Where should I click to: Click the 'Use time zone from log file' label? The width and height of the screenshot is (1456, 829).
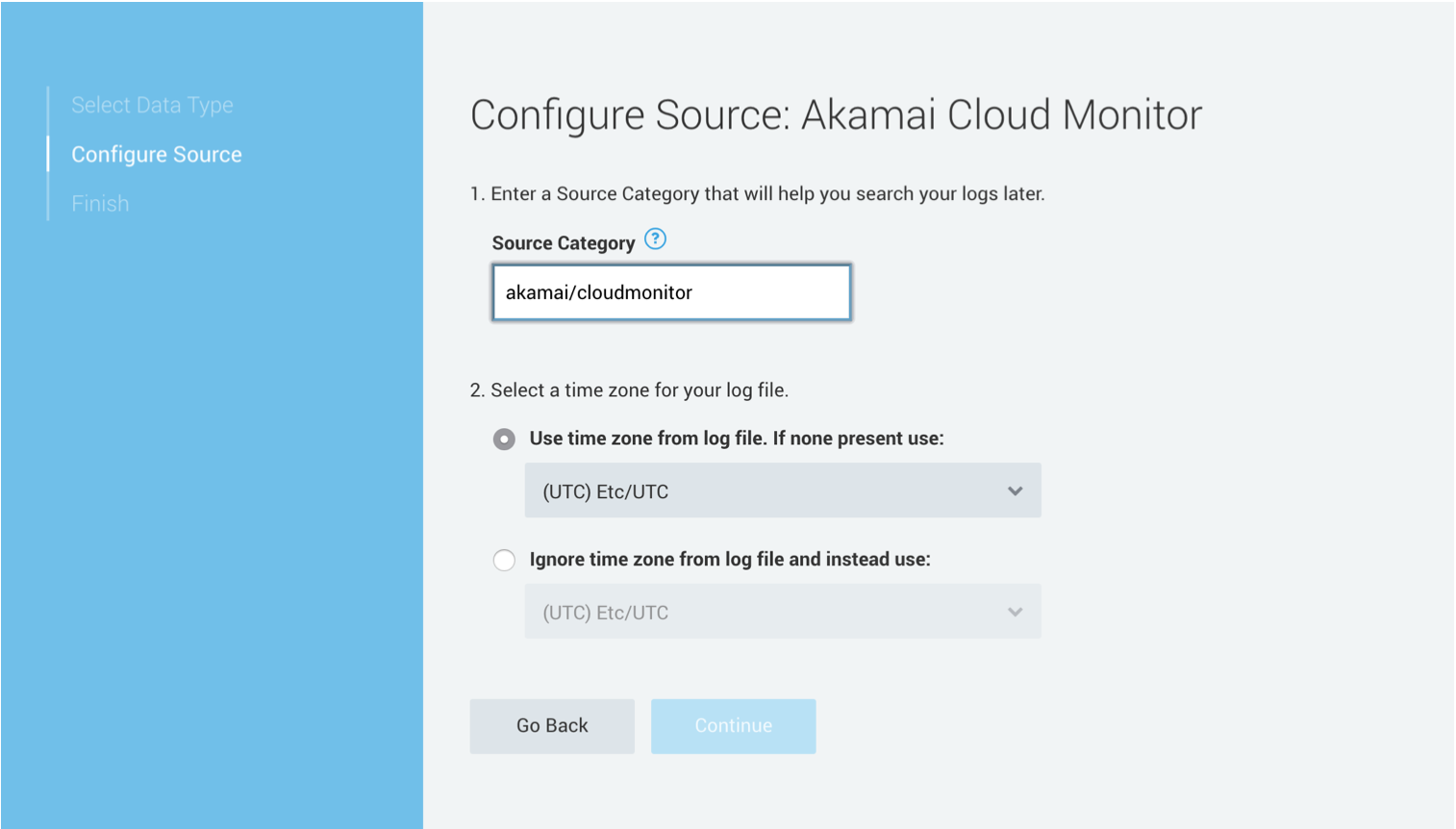(737, 439)
